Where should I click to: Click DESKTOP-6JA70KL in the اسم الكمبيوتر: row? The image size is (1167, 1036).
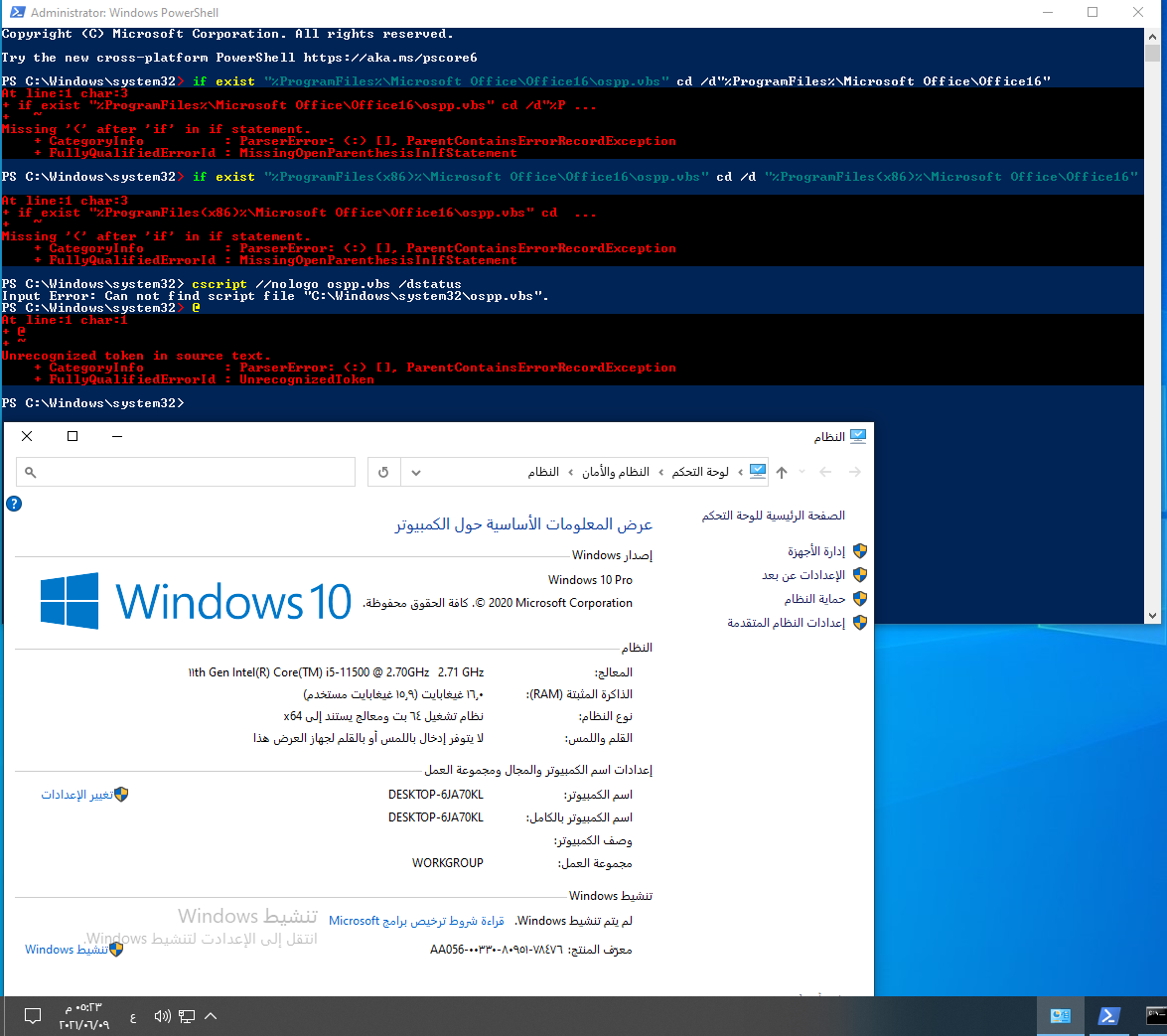point(436,795)
